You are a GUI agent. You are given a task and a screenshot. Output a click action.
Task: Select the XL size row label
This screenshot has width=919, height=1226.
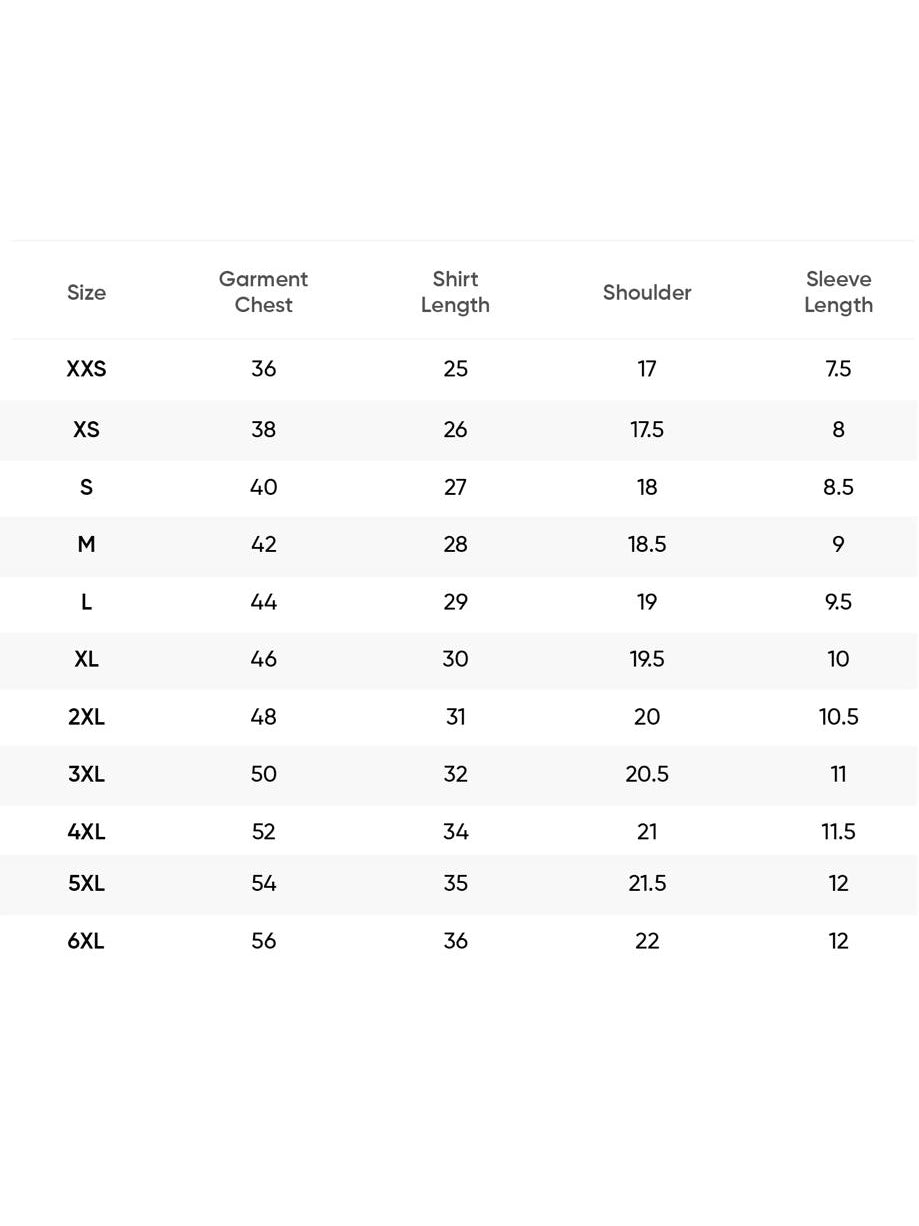[x=86, y=659]
